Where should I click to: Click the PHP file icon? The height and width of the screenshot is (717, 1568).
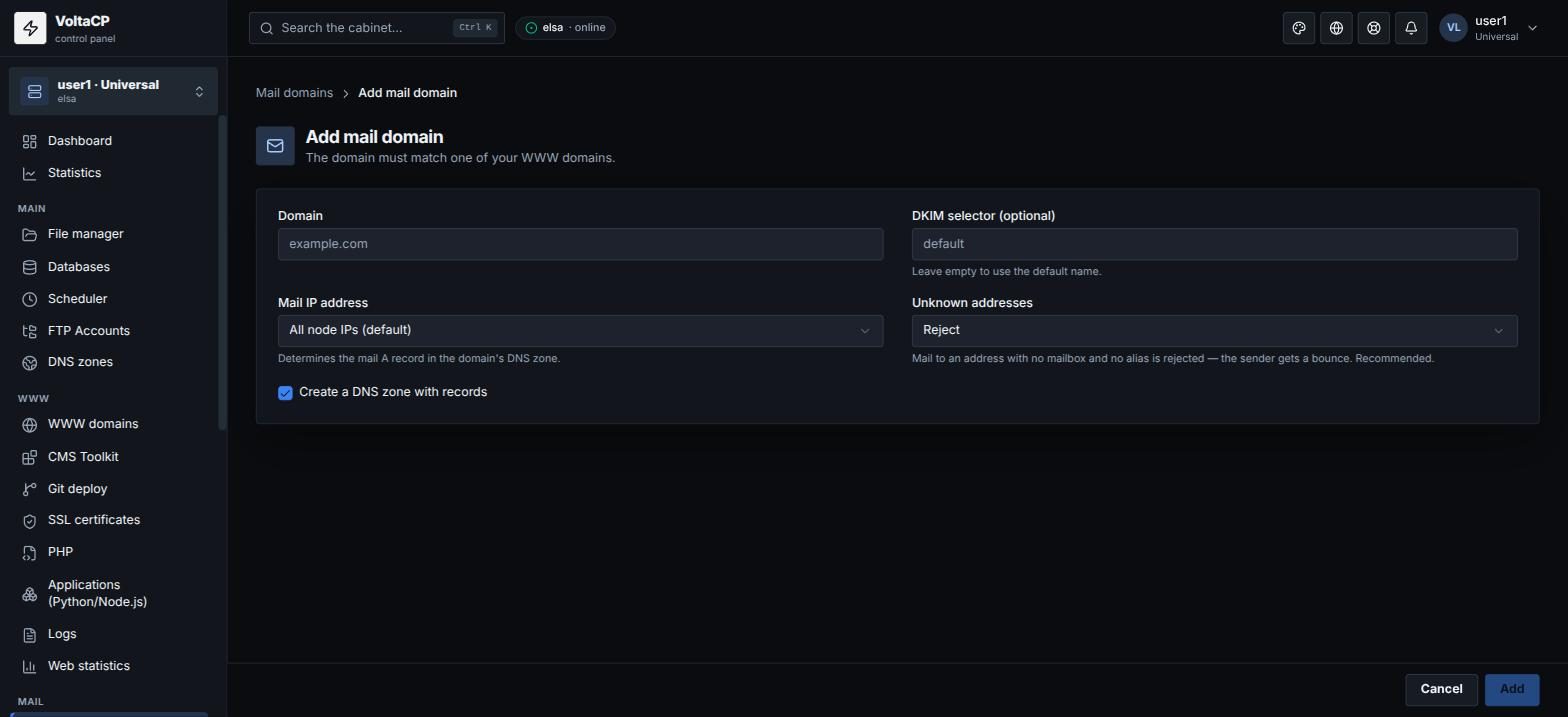[30, 552]
